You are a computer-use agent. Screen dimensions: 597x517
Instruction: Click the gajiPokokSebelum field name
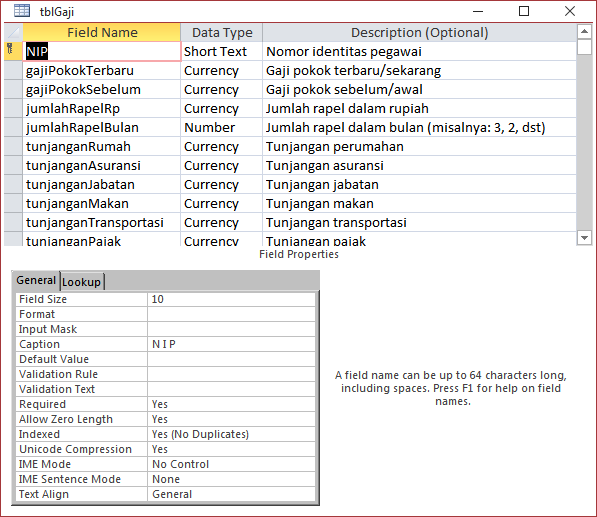pyautogui.click(x=102, y=89)
